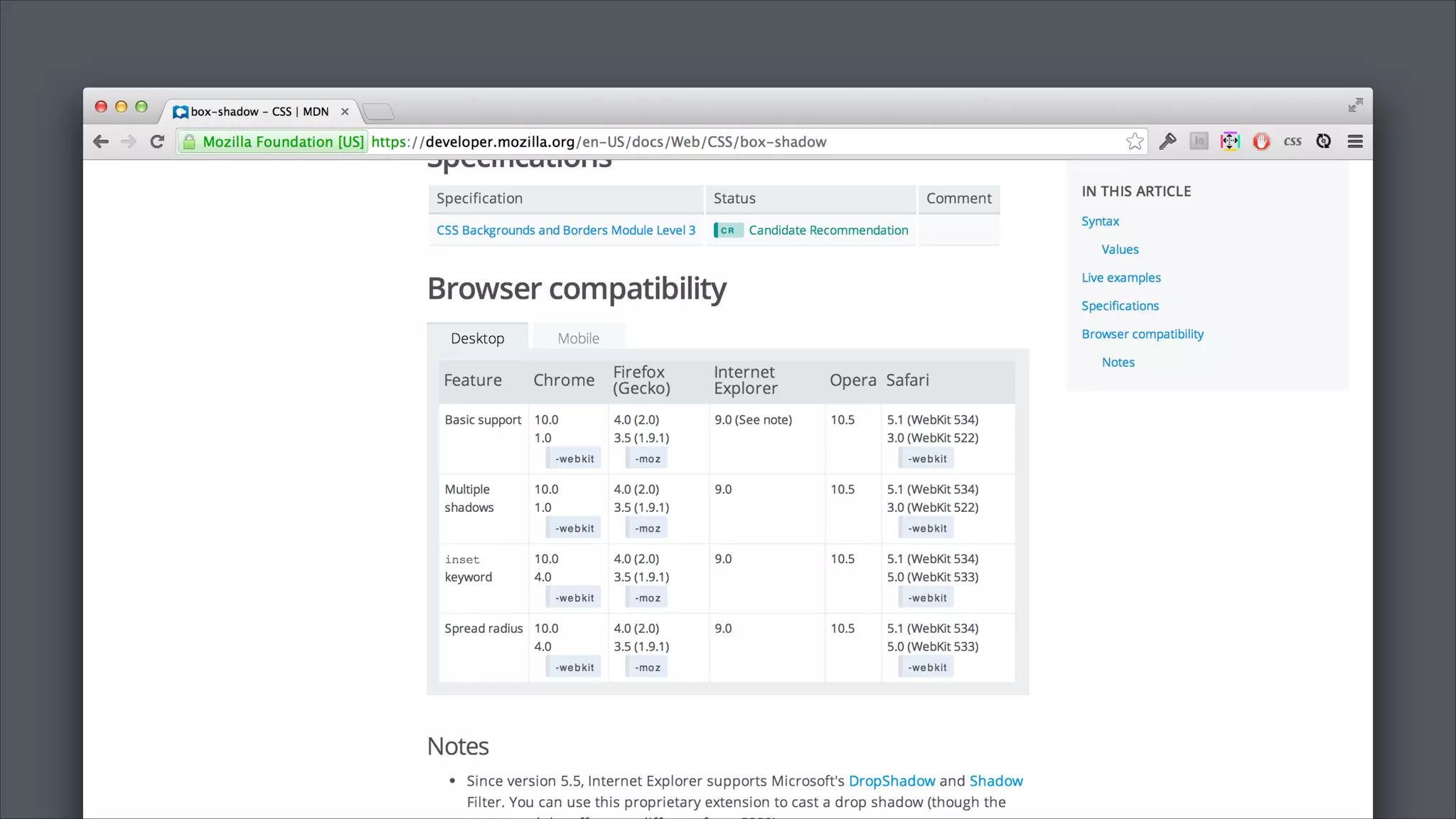This screenshot has height=819, width=1456.
Task: Click the green padlock security icon
Action: point(189,142)
